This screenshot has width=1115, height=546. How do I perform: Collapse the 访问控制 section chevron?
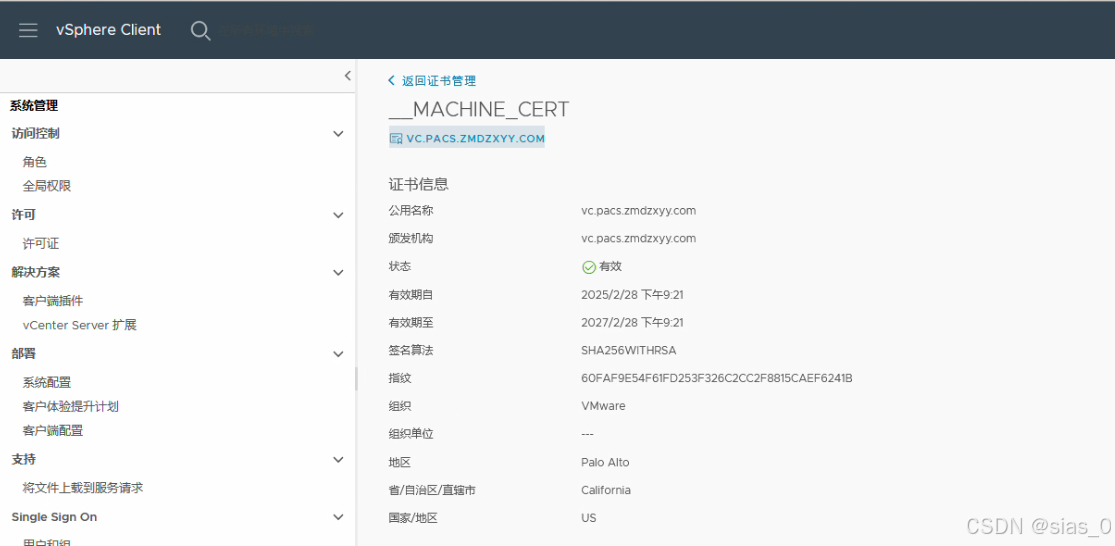pos(338,134)
